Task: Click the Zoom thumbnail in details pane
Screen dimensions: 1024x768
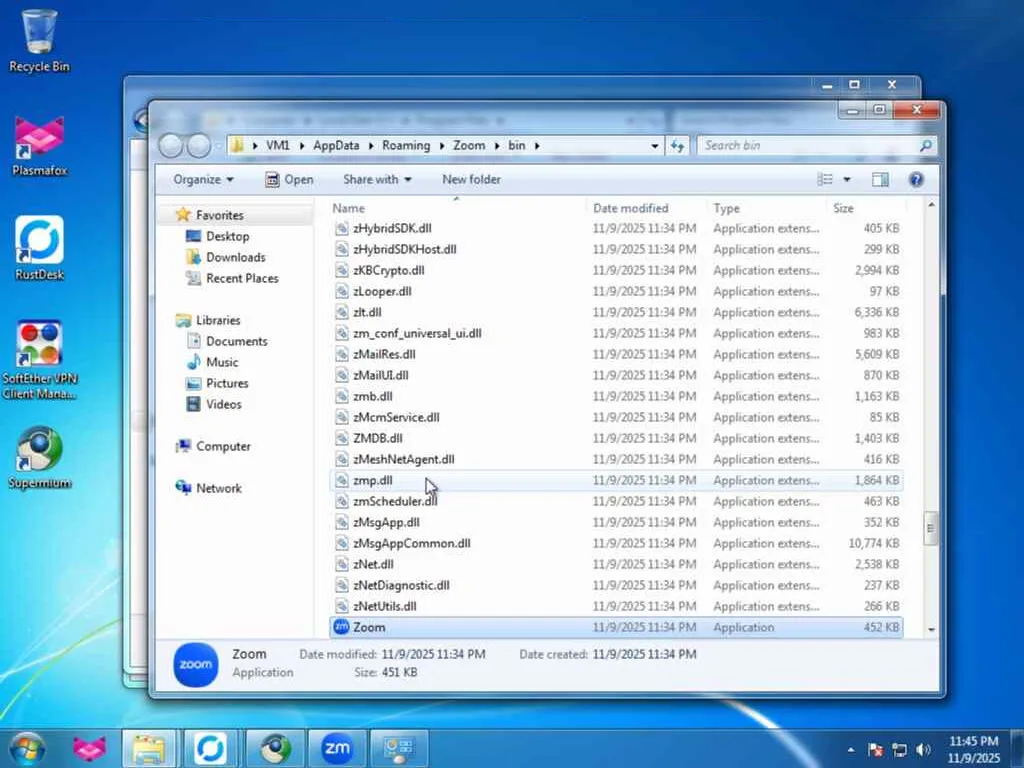Action: click(196, 664)
